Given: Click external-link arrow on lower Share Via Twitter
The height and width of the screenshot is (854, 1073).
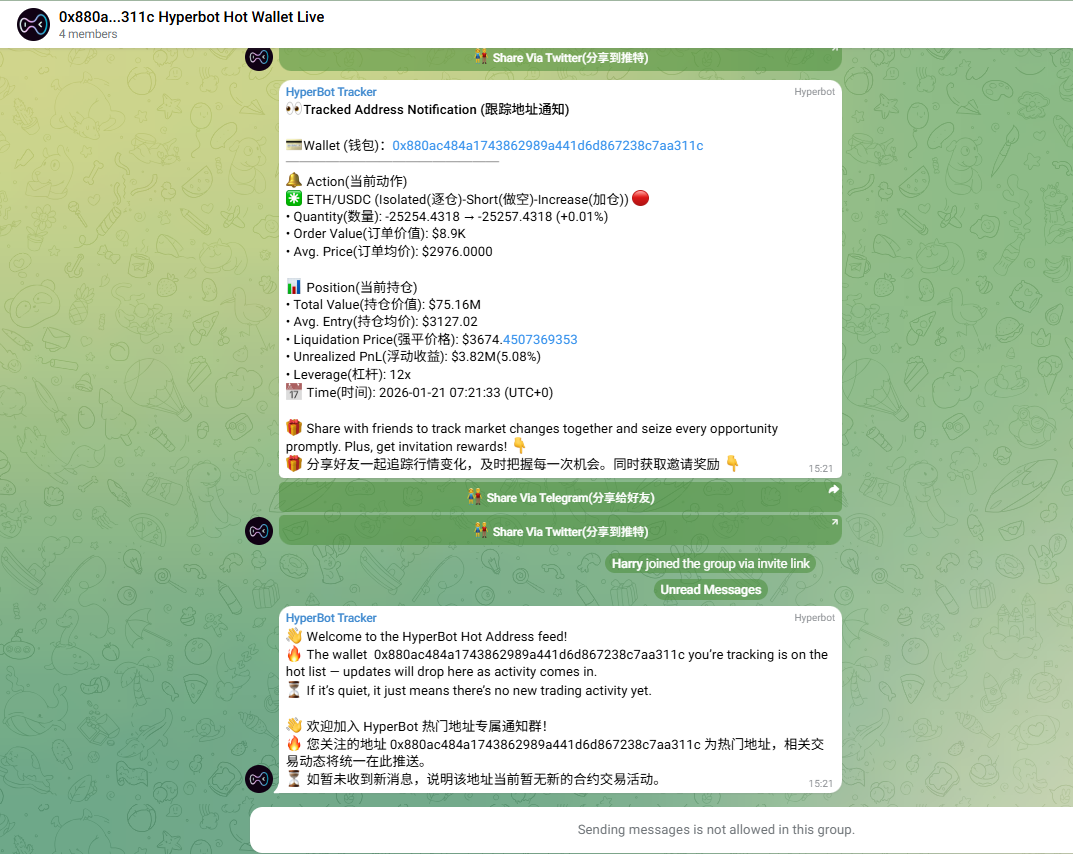Looking at the screenshot, I should 834,522.
